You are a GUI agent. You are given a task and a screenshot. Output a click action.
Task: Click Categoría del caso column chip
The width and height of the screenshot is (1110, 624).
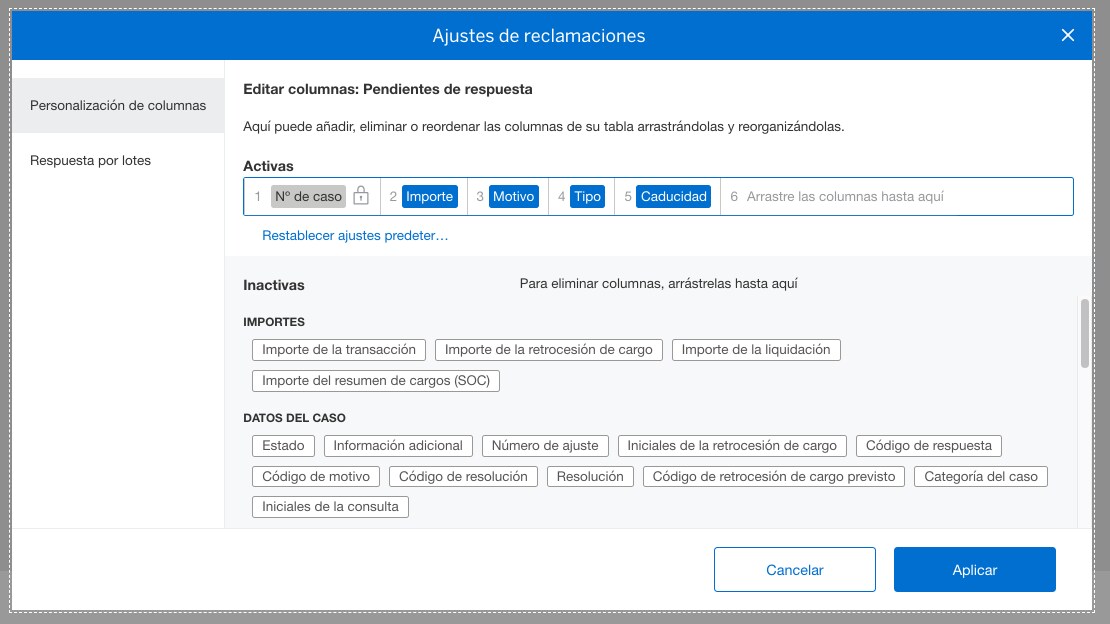pyautogui.click(x=981, y=476)
